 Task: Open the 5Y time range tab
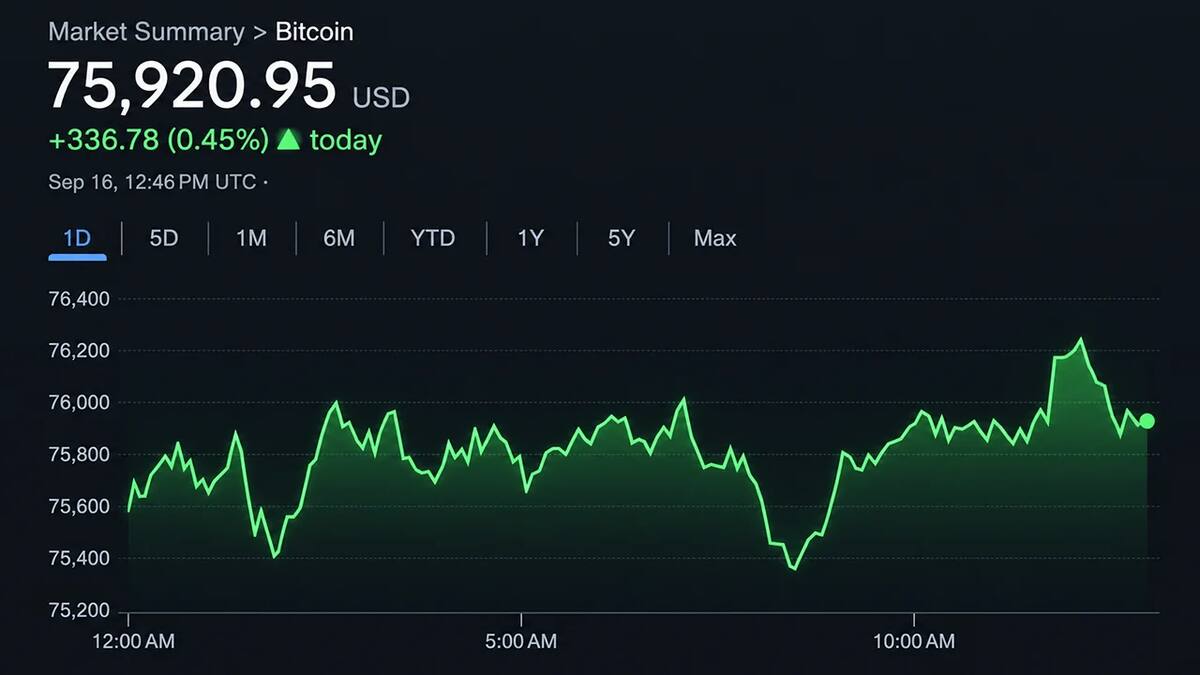point(621,238)
